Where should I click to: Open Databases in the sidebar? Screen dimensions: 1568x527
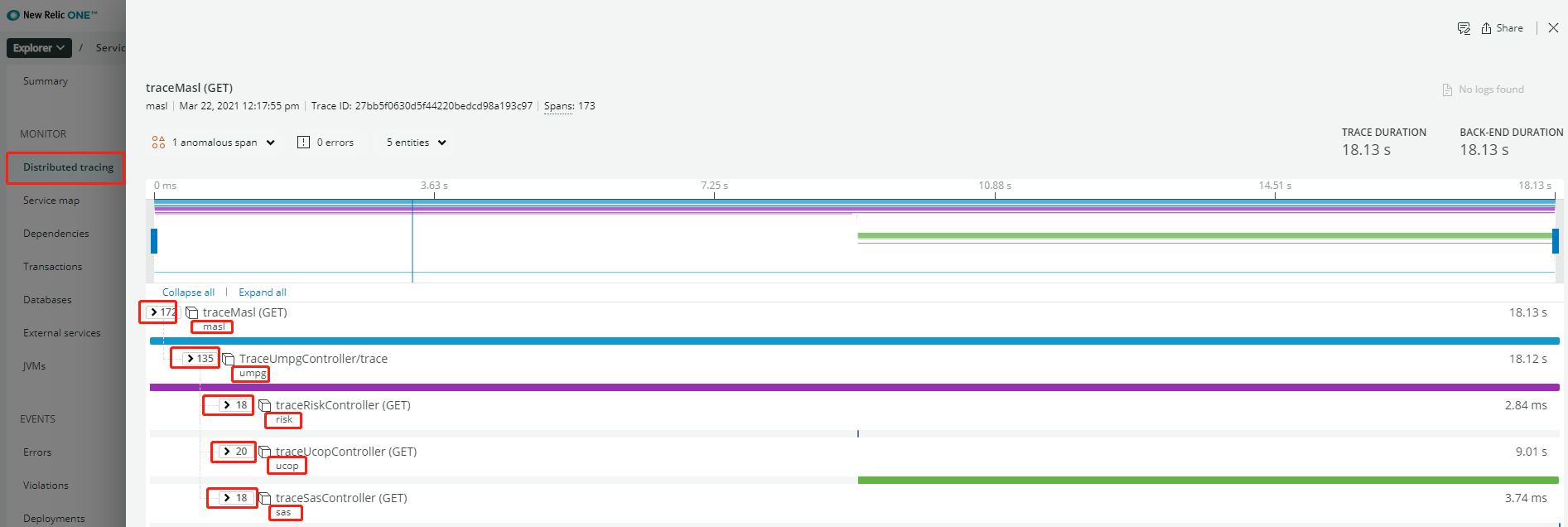[47, 300]
